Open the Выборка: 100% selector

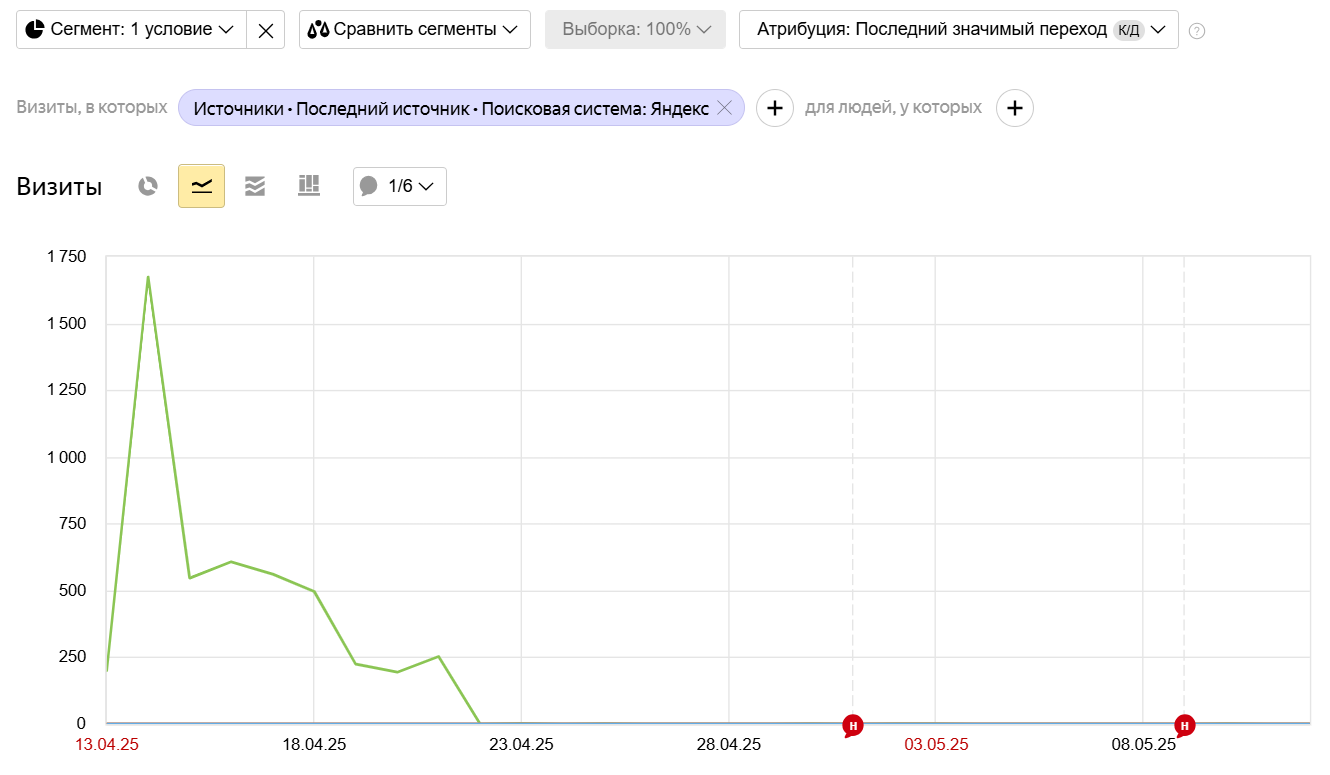click(x=636, y=30)
